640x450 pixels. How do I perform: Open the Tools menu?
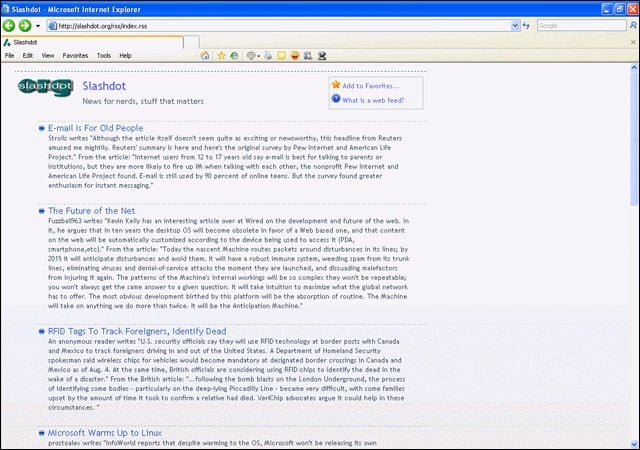point(104,56)
